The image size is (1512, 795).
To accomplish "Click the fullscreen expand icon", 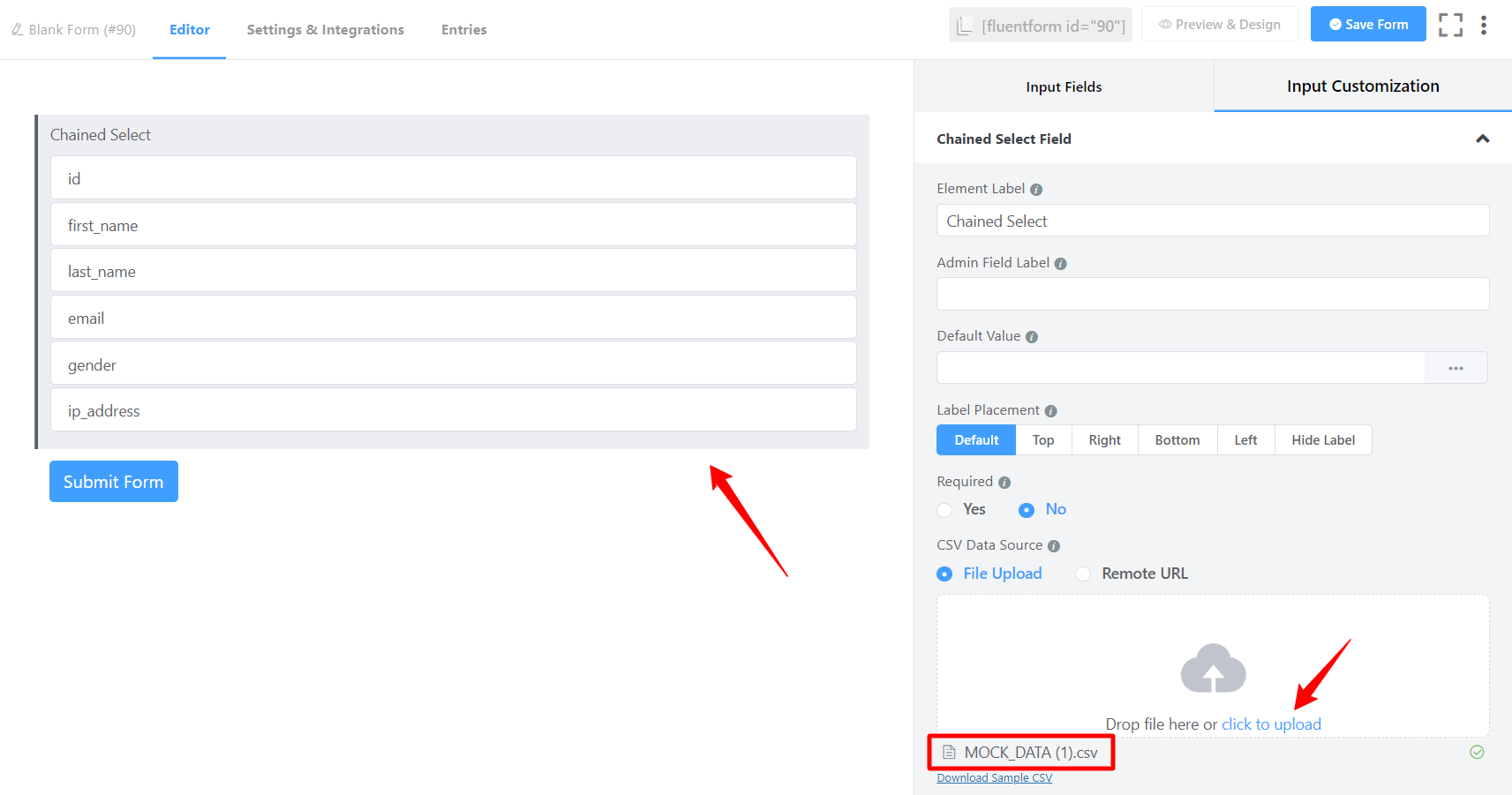I will click(1450, 25).
